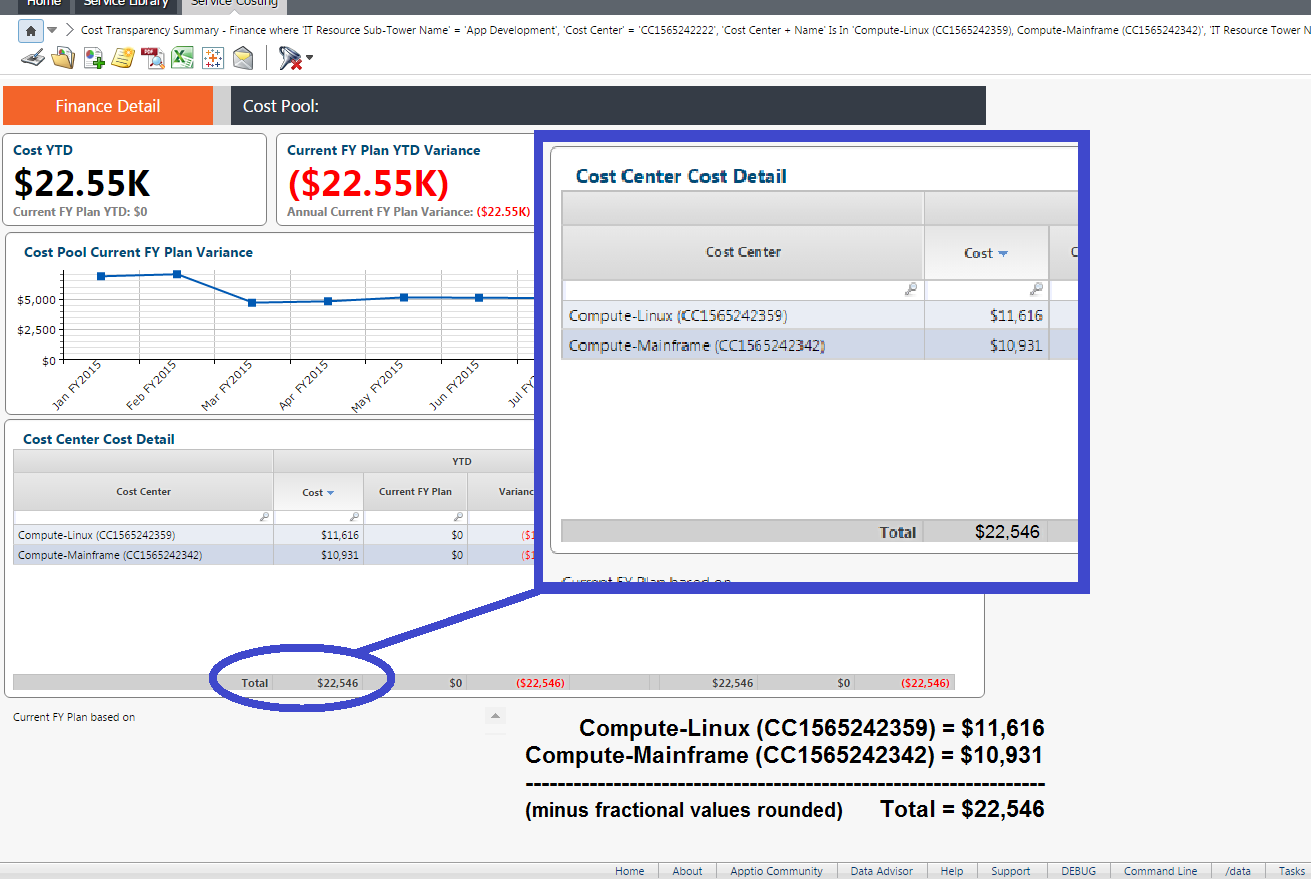The width and height of the screenshot is (1311, 879).
Task: Open the Command Line footer link
Action: [x=1160, y=871]
